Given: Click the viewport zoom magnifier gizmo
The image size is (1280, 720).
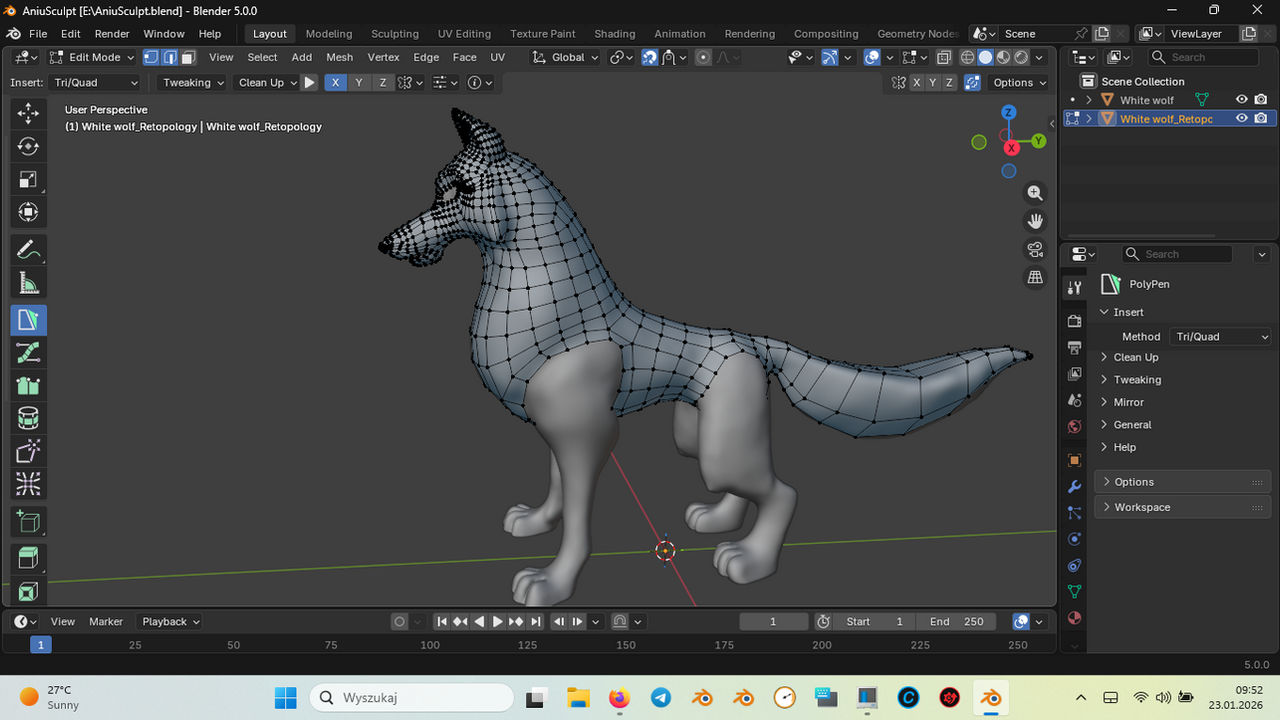Looking at the screenshot, I should 1035,193.
